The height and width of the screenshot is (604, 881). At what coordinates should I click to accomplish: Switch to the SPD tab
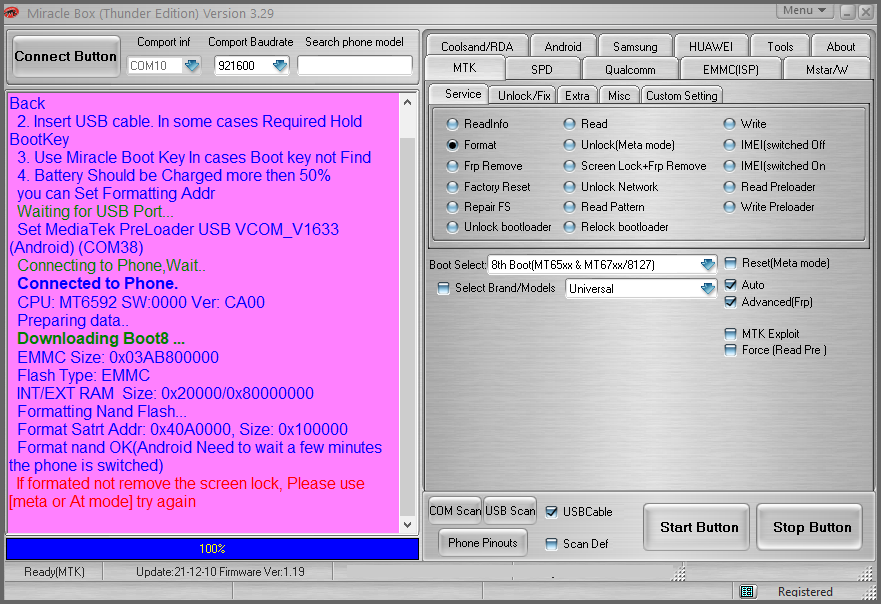[542, 70]
